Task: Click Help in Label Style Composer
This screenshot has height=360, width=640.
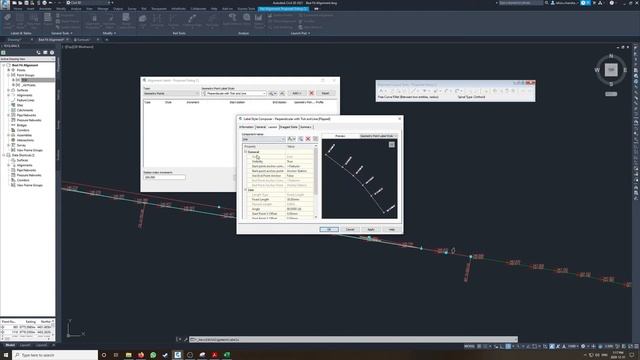Action: [391, 229]
